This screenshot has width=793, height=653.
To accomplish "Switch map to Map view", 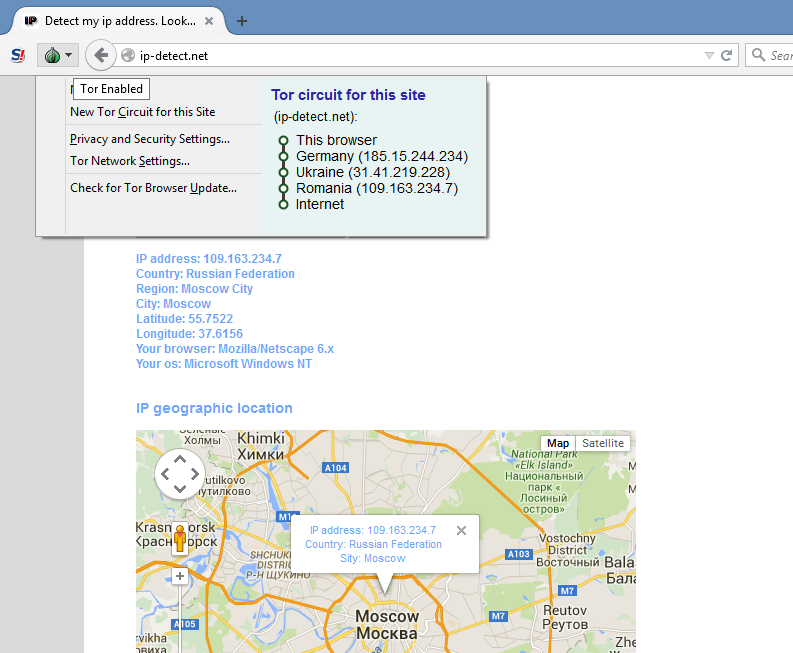I will [558, 443].
